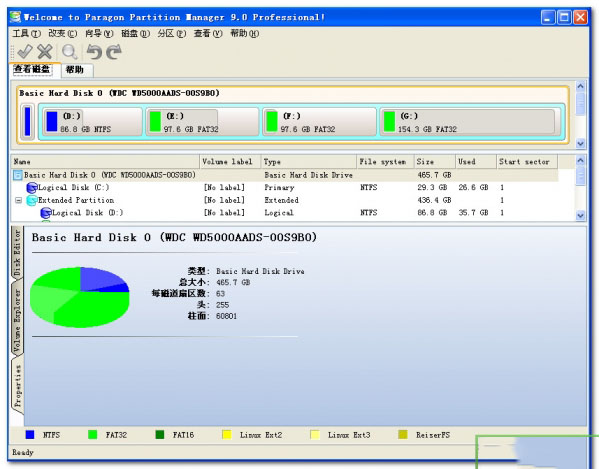Select the (G:) 154.3 GB FAT32 partition

(470, 121)
